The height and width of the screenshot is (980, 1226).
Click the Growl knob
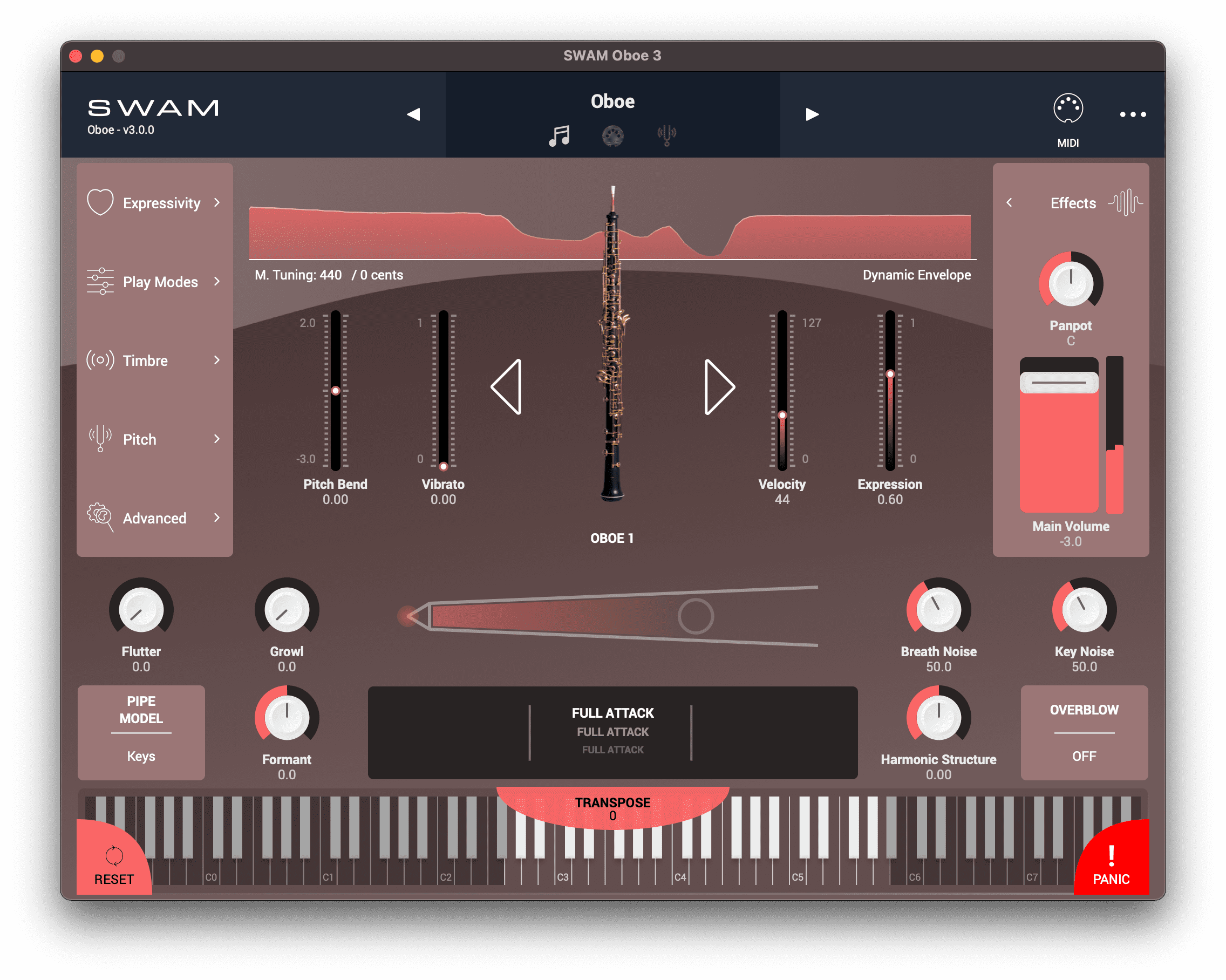point(287,610)
